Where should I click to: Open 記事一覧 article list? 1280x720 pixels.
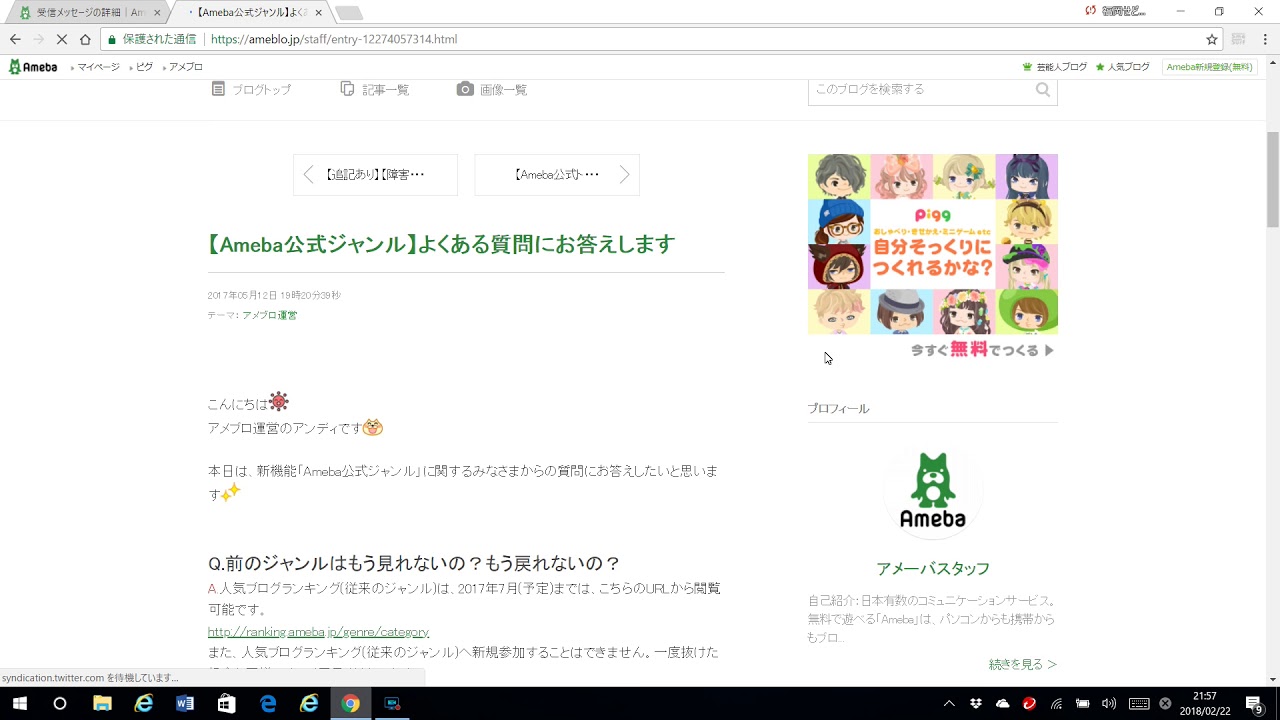pos(375,89)
